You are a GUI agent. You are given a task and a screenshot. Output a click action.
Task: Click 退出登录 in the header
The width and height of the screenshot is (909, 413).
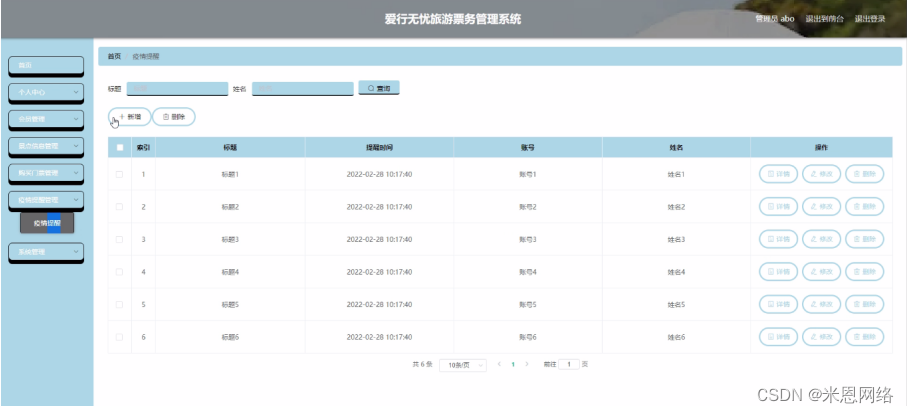click(870, 19)
